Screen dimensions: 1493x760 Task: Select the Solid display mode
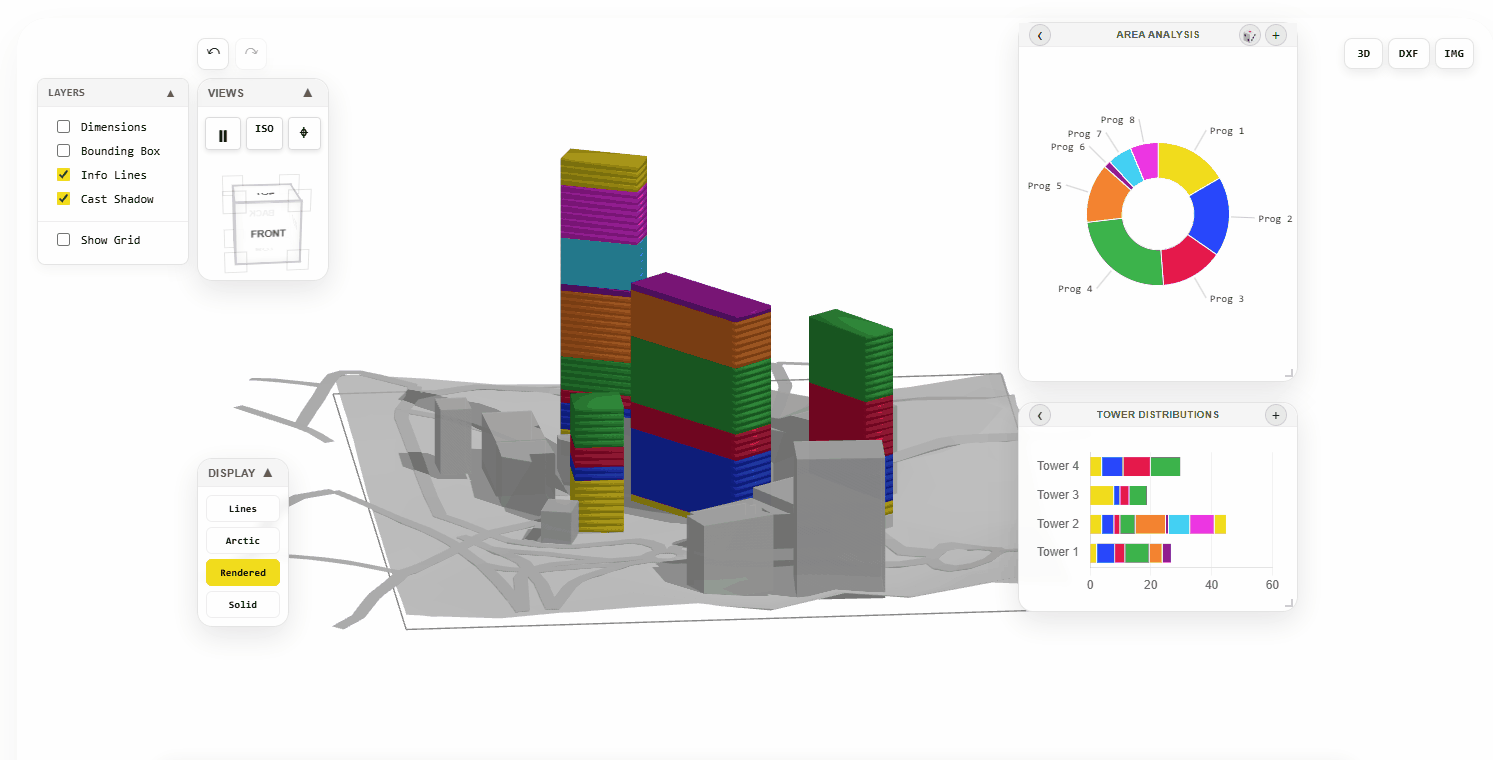pos(243,605)
